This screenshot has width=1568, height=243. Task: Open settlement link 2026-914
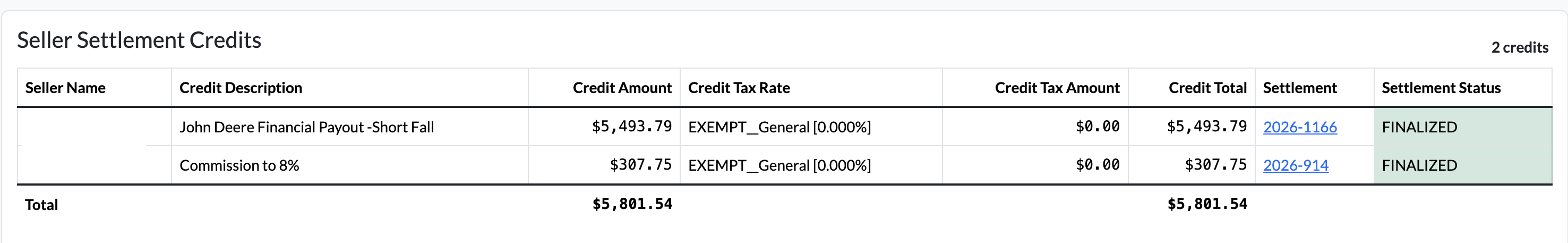tap(1295, 165)
